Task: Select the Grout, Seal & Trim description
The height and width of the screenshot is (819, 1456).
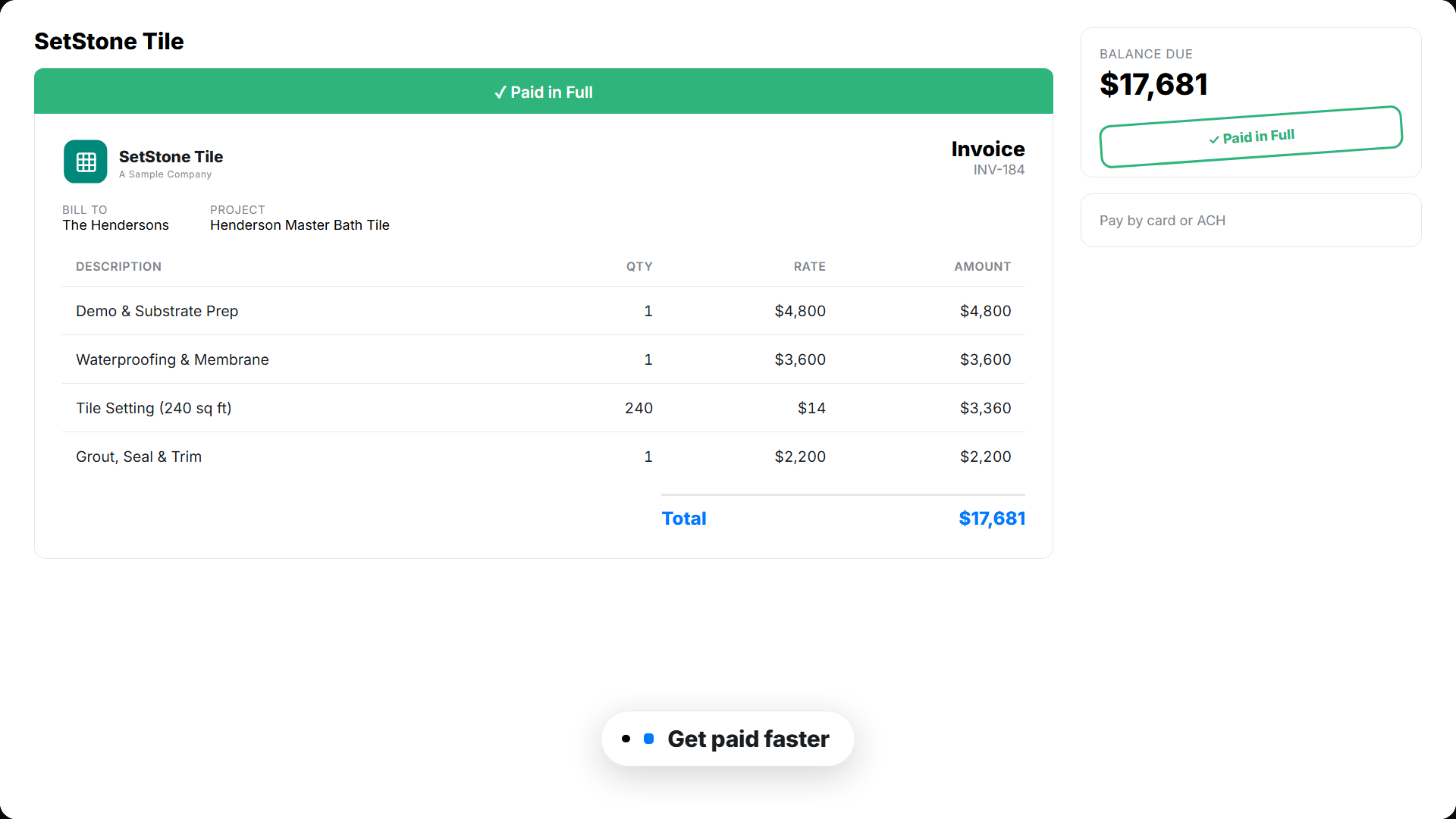Action: tap(139, 457)
